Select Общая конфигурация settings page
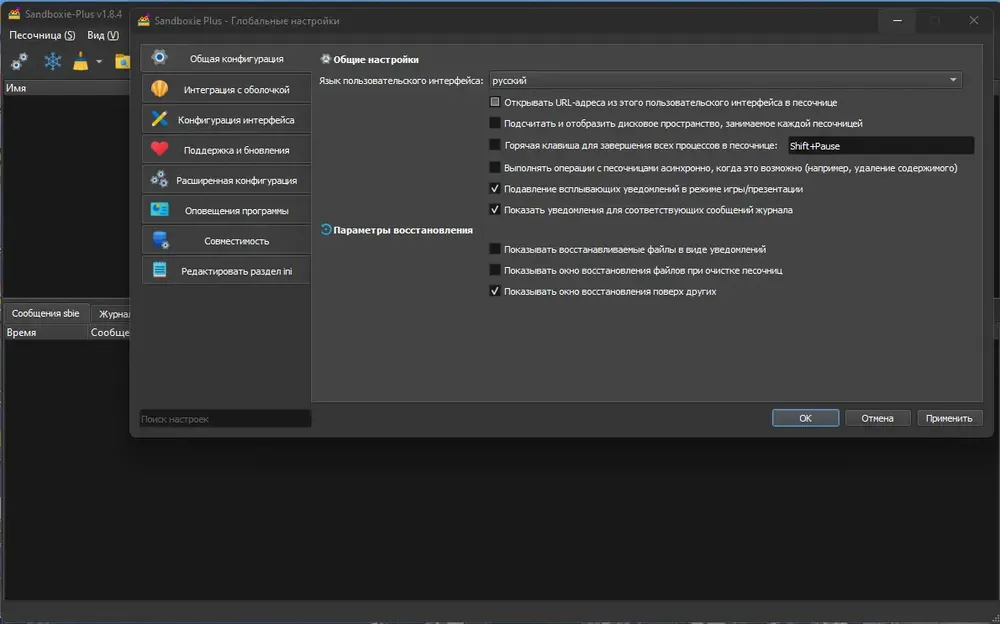The width and height of the screenshot is (1000, 624). (x=226, y=58)
